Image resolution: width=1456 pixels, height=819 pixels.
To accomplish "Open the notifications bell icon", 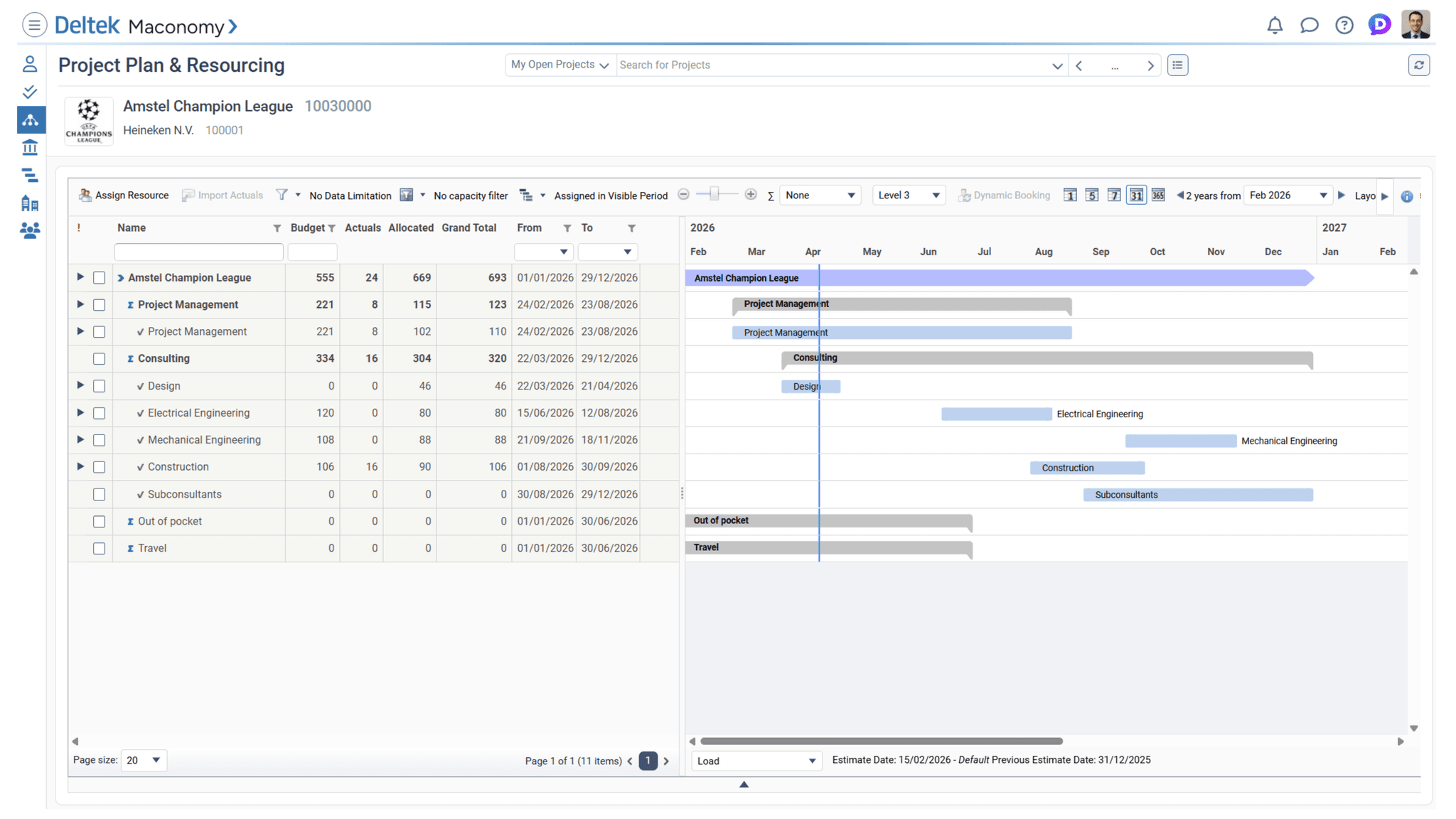I will (x=1274, y=26).
